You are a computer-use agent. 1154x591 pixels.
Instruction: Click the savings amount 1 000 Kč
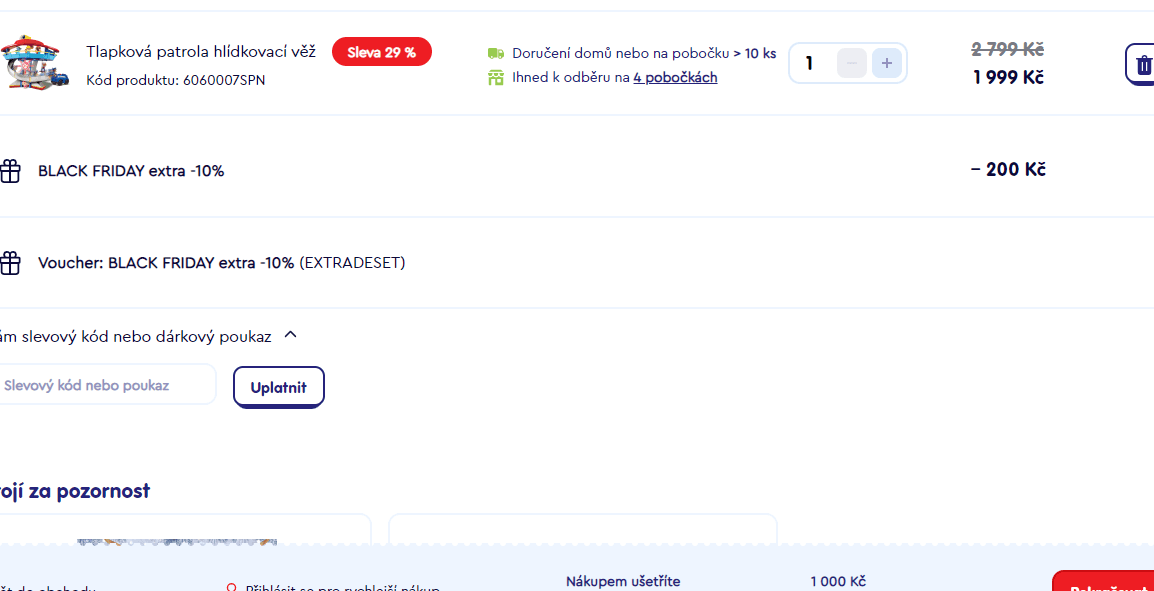point(838,581)
